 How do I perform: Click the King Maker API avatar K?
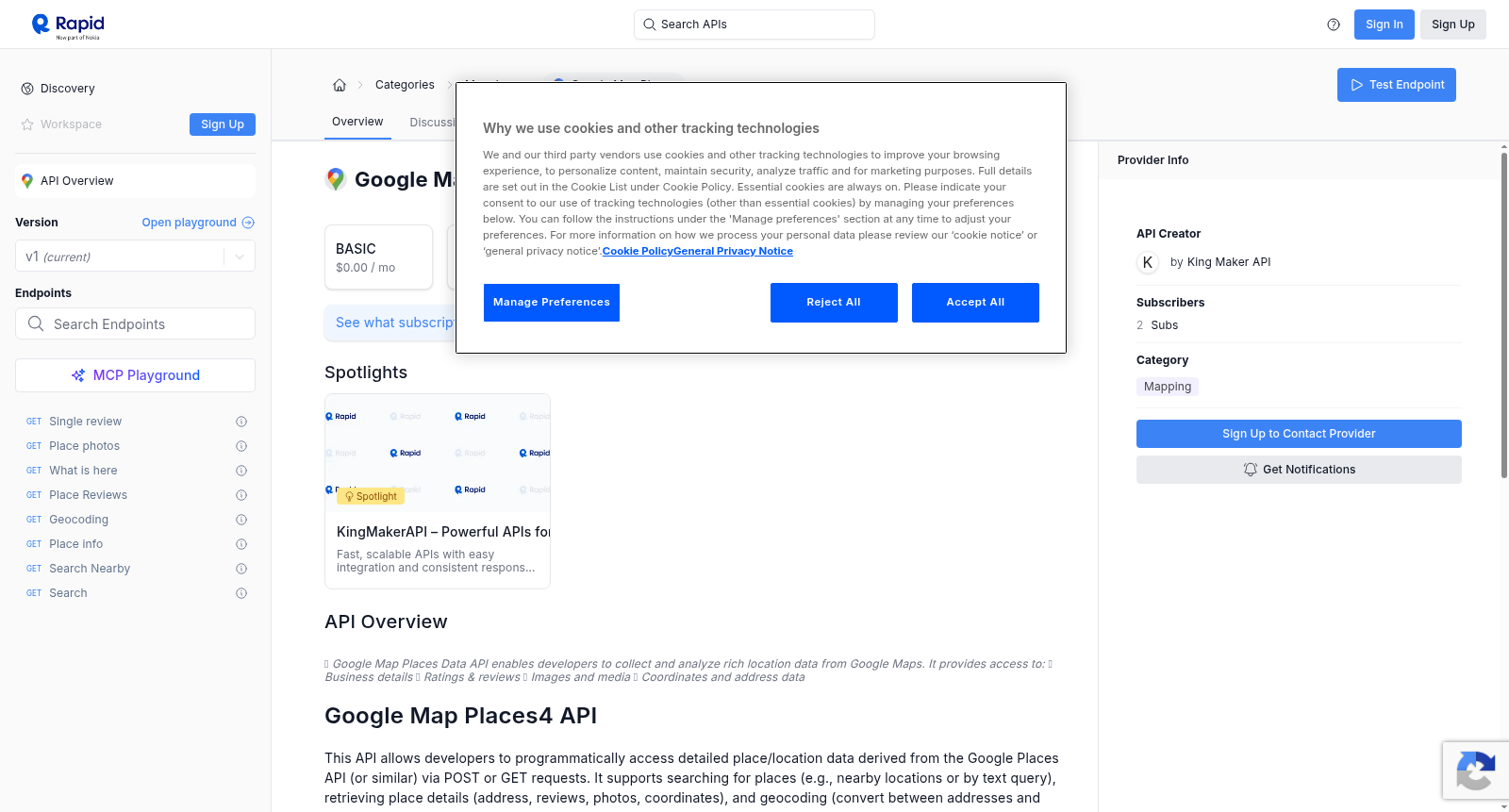coord(1148,262)
